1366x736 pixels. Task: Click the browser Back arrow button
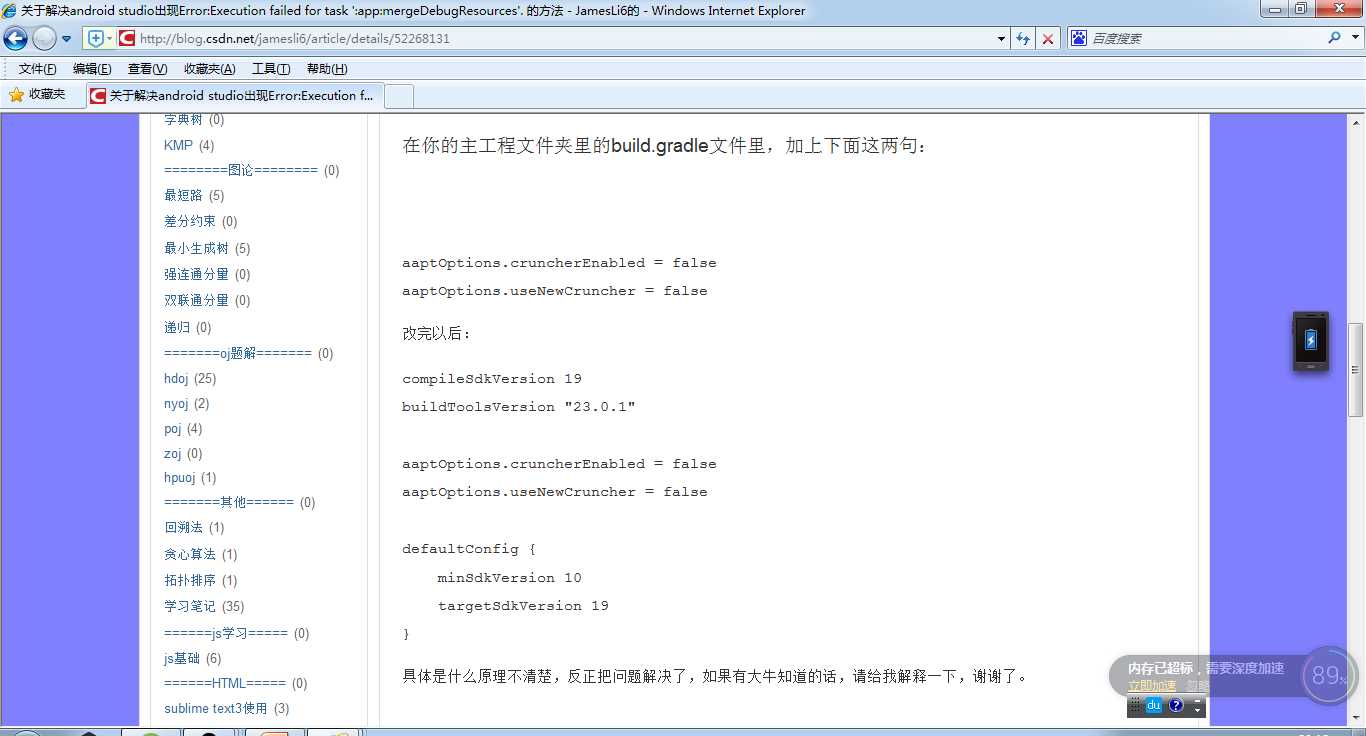point(15,38)
